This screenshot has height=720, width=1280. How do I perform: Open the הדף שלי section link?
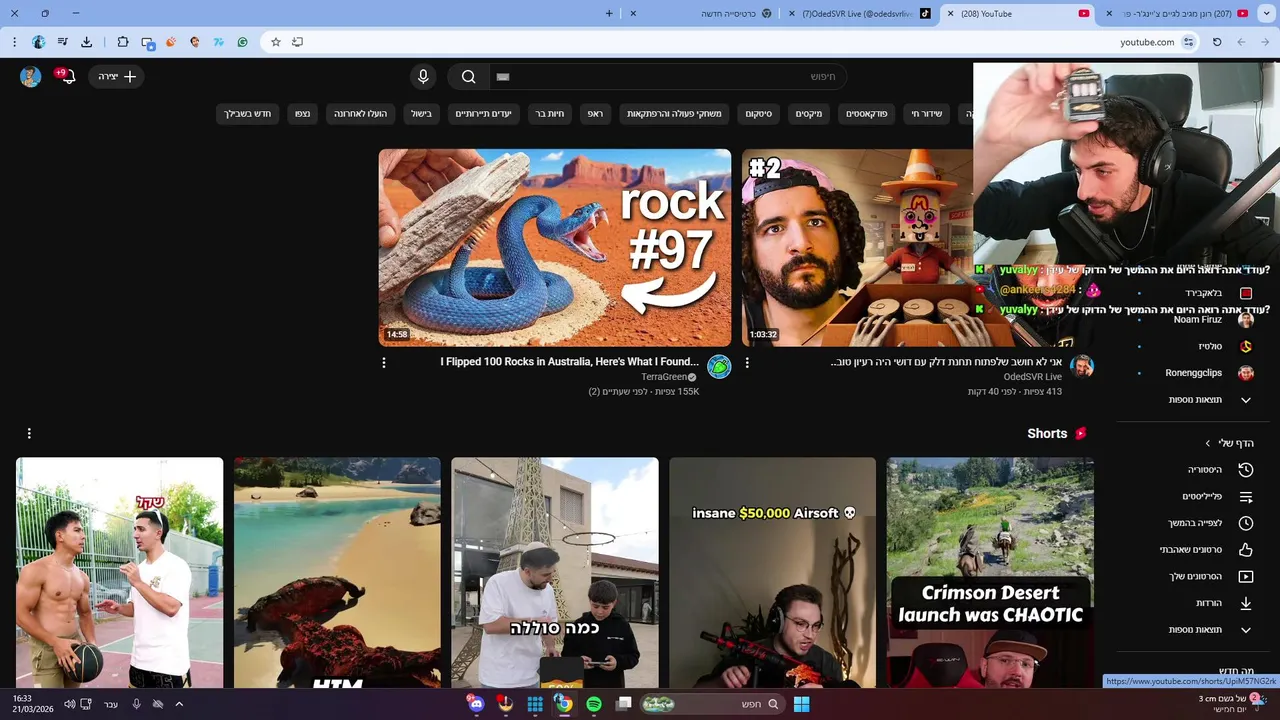tap(1230, 443)
